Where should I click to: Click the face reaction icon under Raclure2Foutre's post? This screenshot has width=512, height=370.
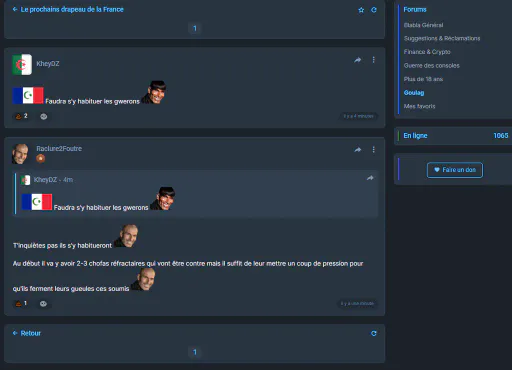43,304
